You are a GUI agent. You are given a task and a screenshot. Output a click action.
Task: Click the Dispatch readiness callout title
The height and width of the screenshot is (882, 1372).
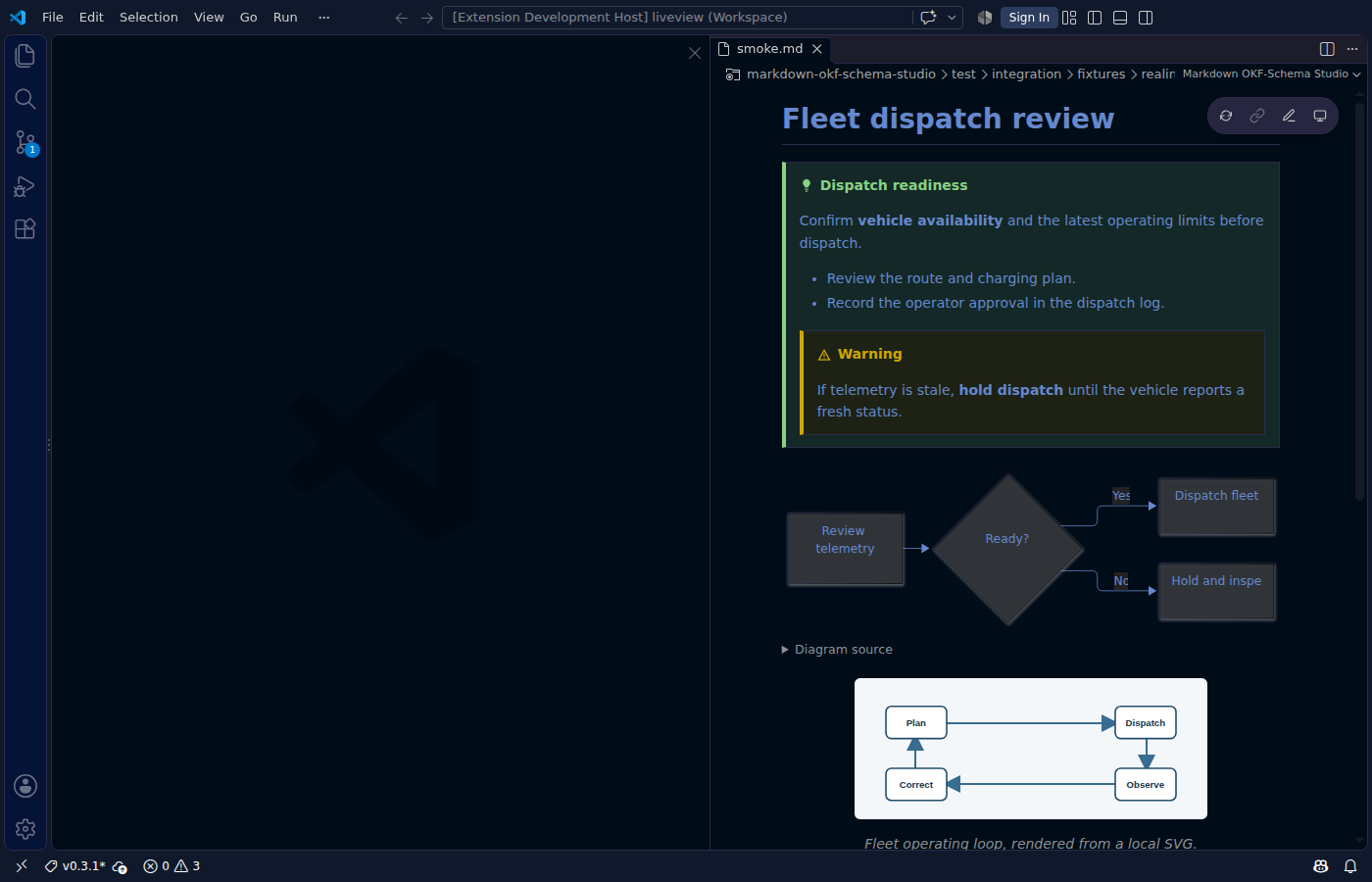pyautogui.click(x=893, y=185)
